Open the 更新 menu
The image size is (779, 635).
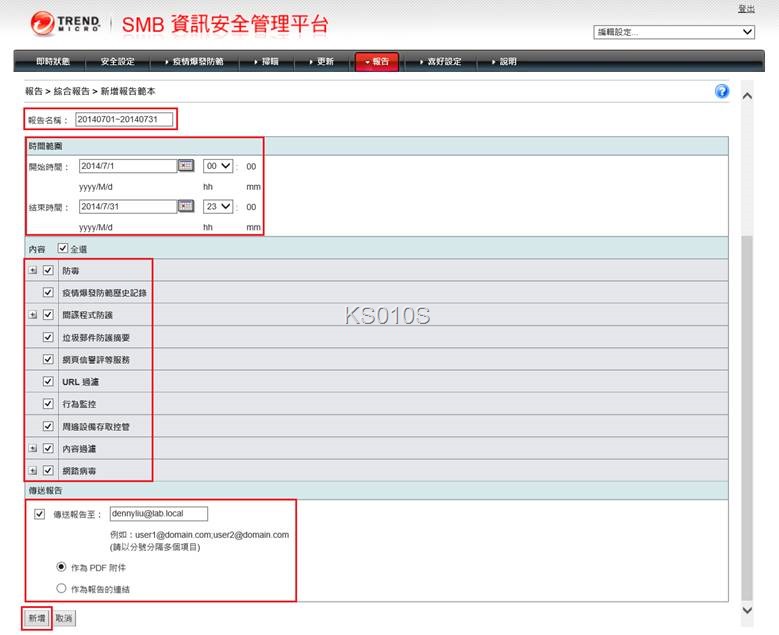click(x=322, y=61)
